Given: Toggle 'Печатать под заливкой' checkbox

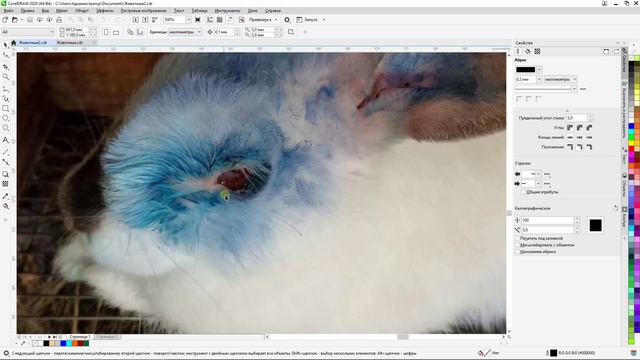Looking at the screenshot, I should coord(517,238).
